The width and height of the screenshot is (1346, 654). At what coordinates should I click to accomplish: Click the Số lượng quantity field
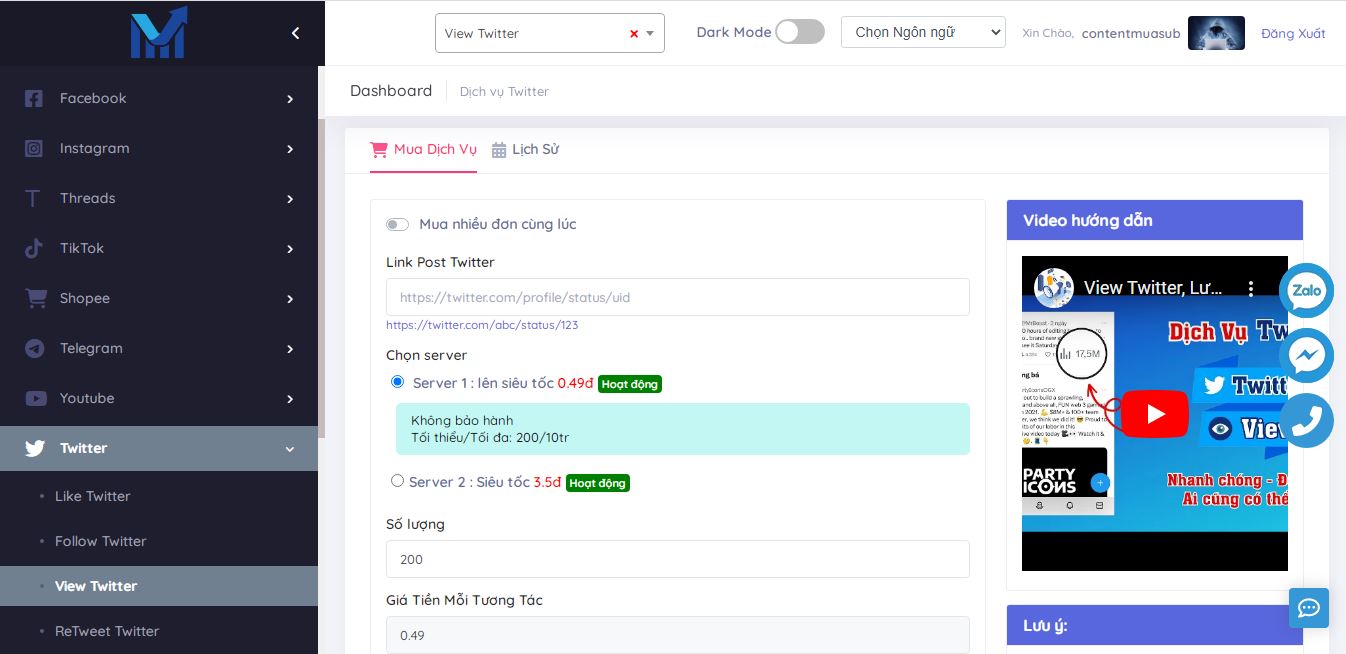(678, 559)
